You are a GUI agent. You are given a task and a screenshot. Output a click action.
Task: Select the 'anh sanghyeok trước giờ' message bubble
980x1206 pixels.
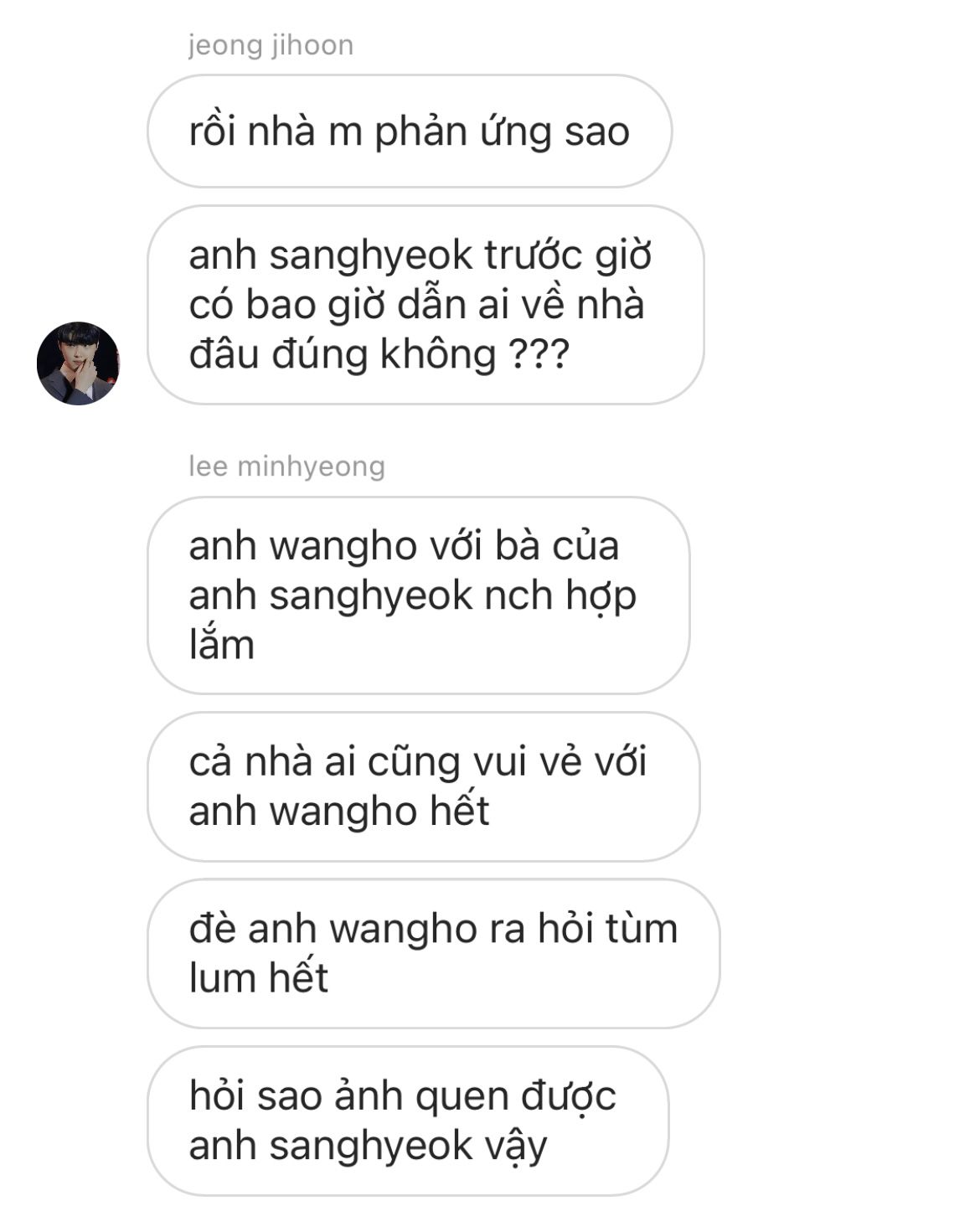(426, 305)
